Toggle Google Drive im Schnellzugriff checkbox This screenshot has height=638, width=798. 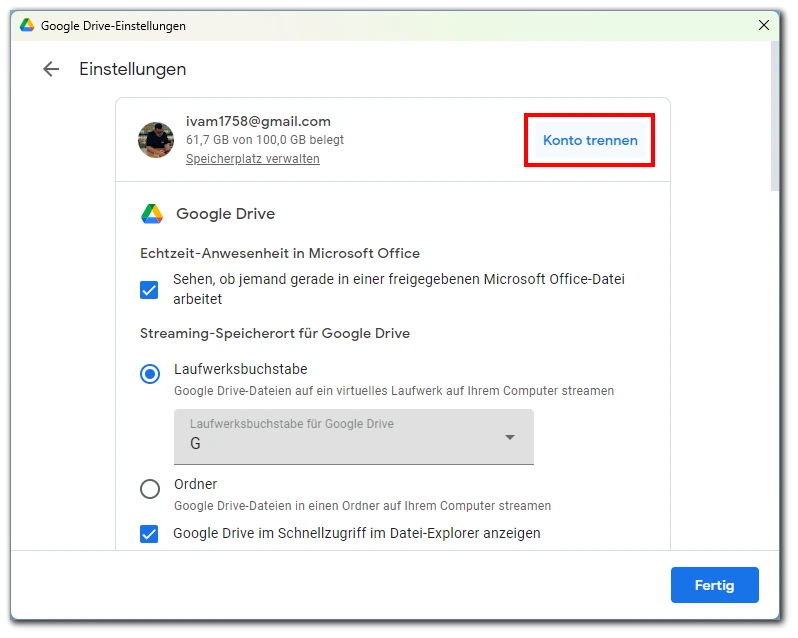pos(149,534)
